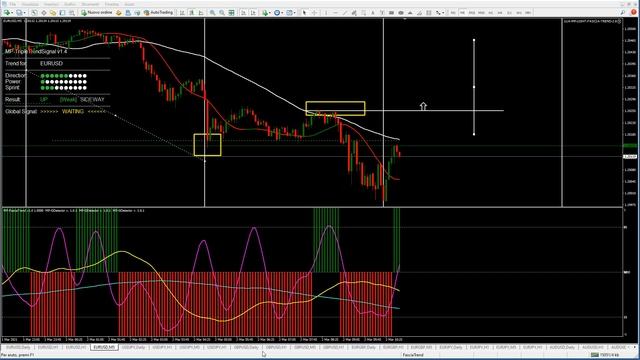
Task: Select the Vertical Line drawing tool
Action: click(x=326, y=13)
